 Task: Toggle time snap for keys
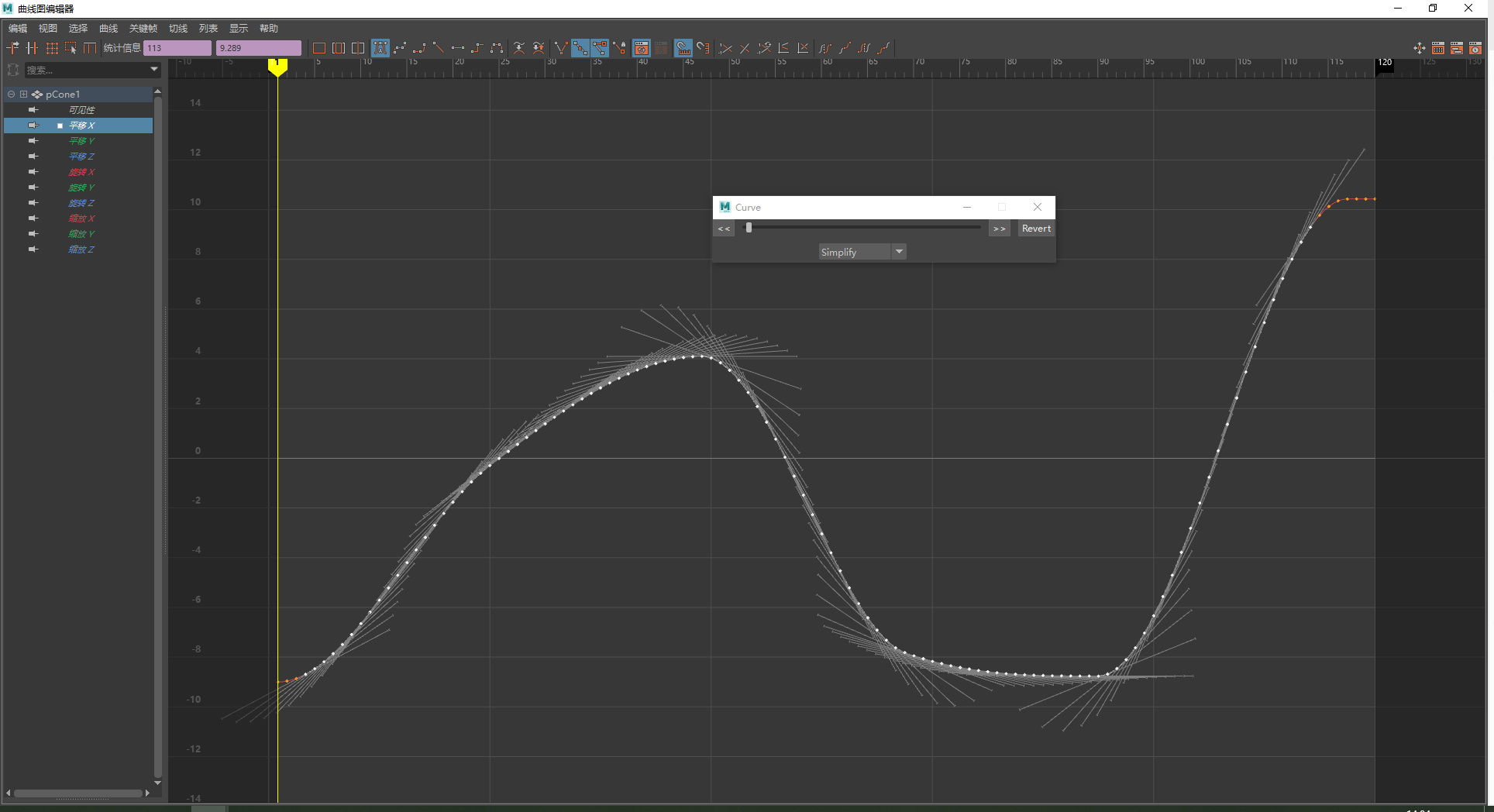(x=683, y=48)
